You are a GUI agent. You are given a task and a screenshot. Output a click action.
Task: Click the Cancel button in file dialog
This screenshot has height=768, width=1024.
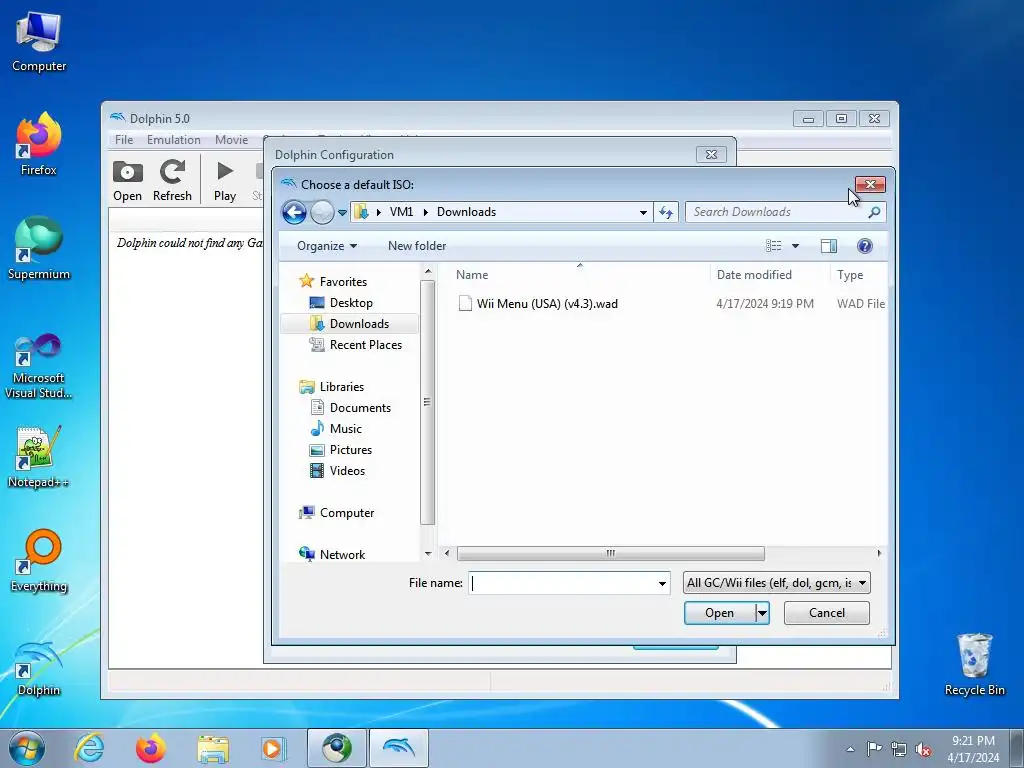(827, 613)
